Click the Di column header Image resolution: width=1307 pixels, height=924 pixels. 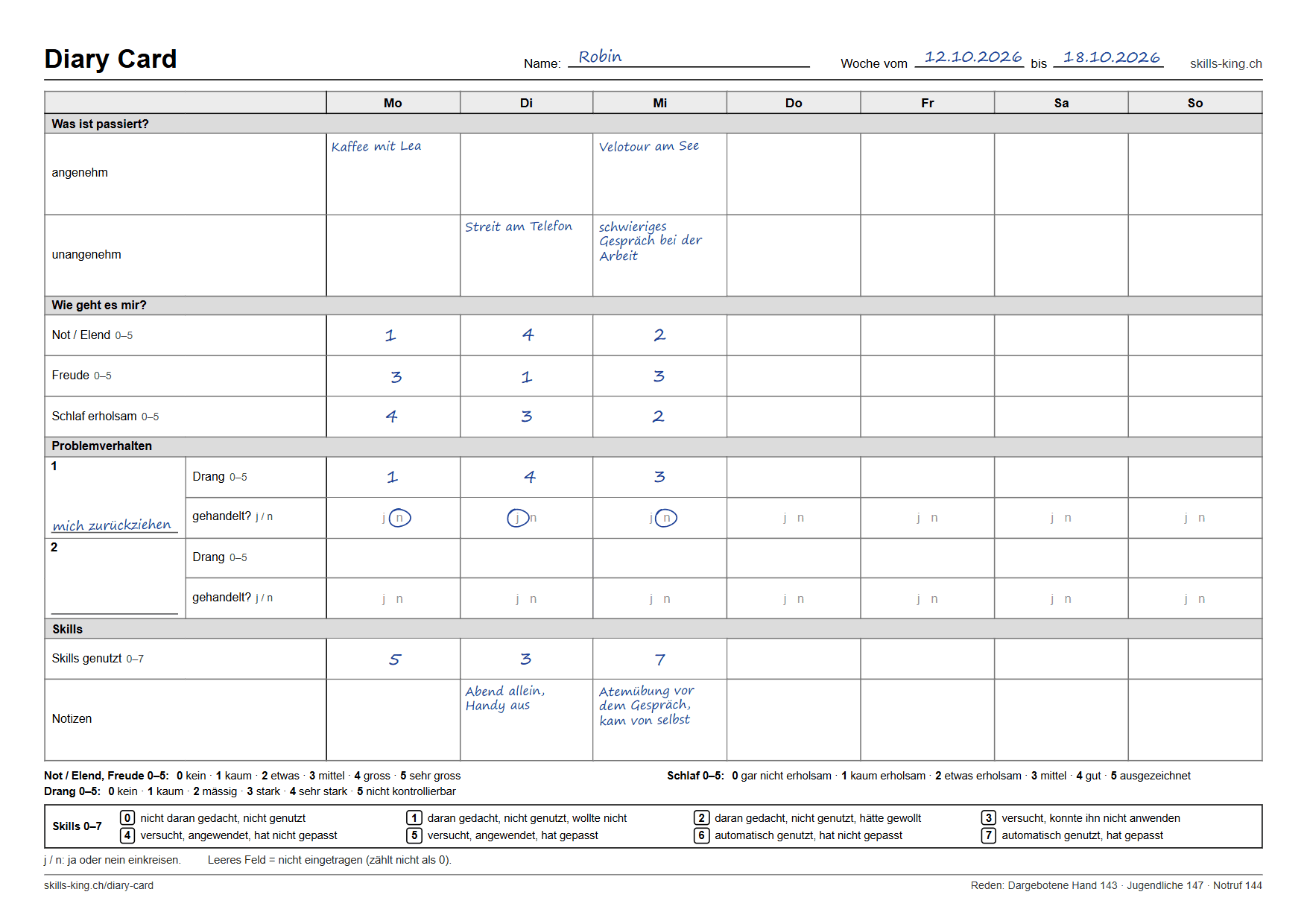(x=526, y=103)
